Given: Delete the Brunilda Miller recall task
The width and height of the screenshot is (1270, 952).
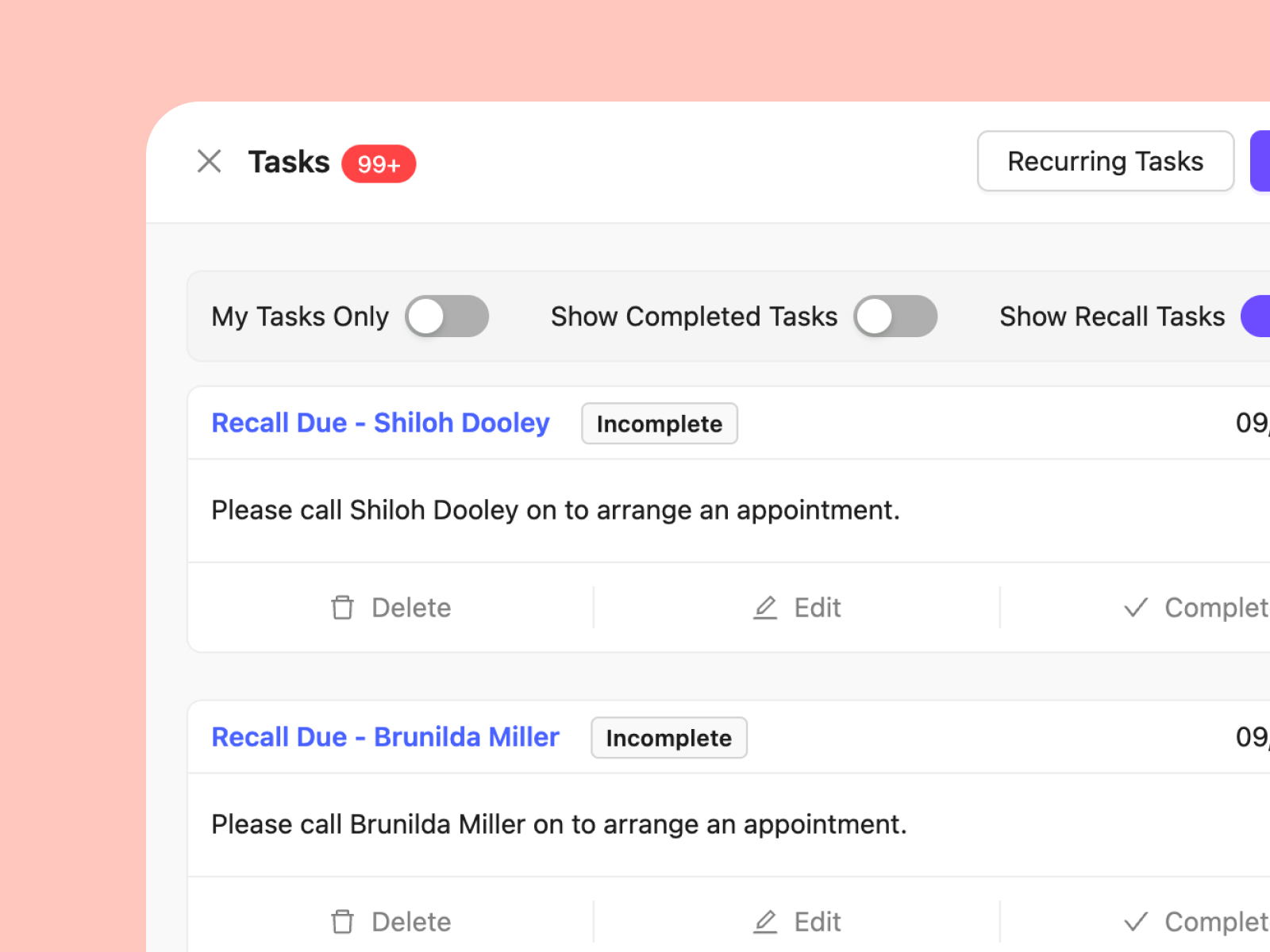Looking at the screenshot, I should [391, 922].
